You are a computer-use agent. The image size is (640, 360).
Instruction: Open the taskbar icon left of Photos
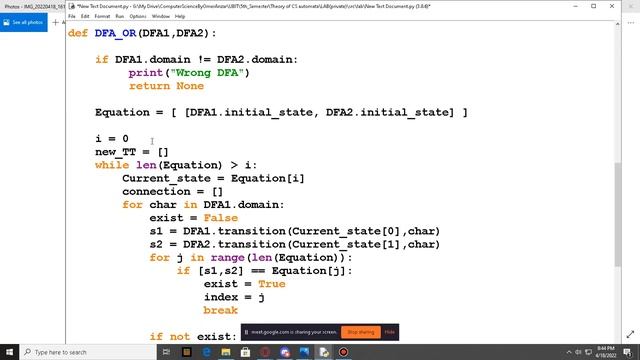[x=285, y=352]
